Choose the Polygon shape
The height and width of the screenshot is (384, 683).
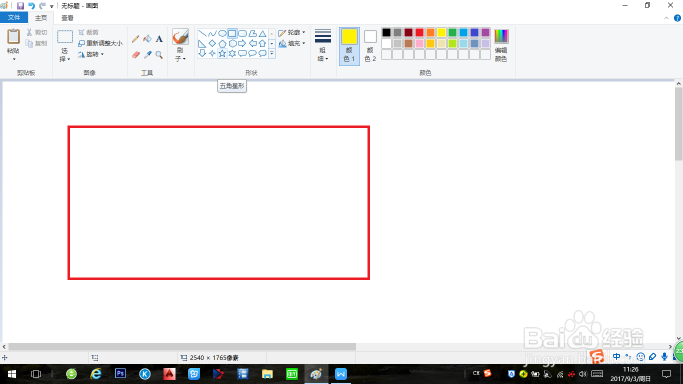(x=252, y=34)
